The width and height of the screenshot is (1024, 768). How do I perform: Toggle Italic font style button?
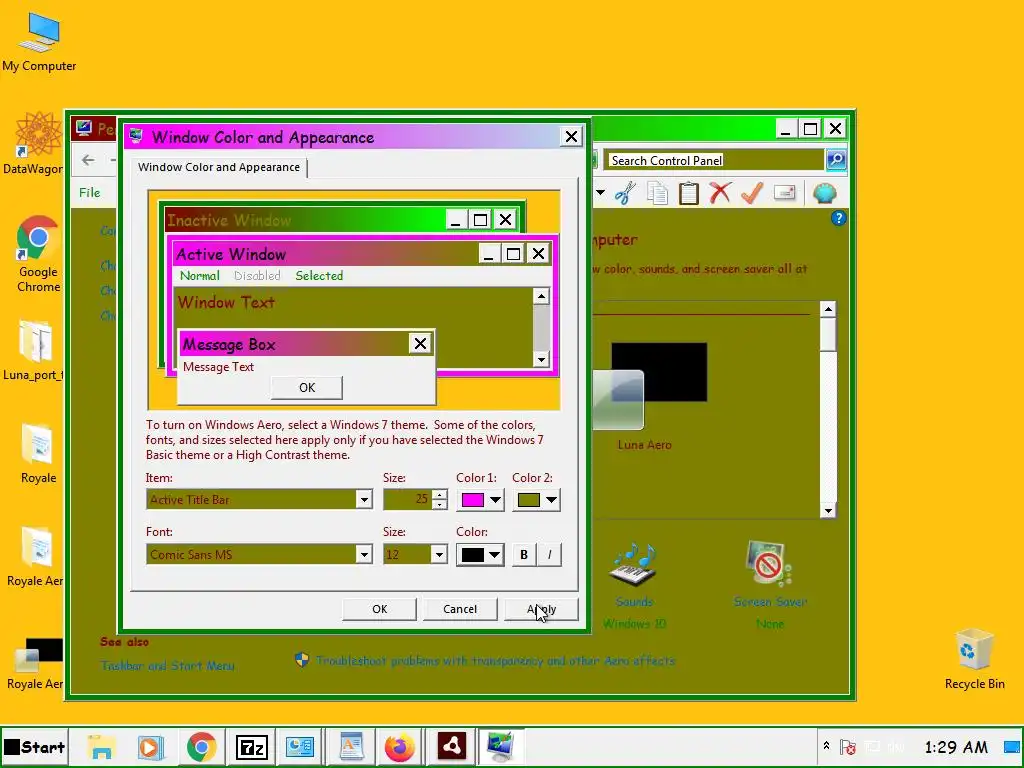coord(549,554)
